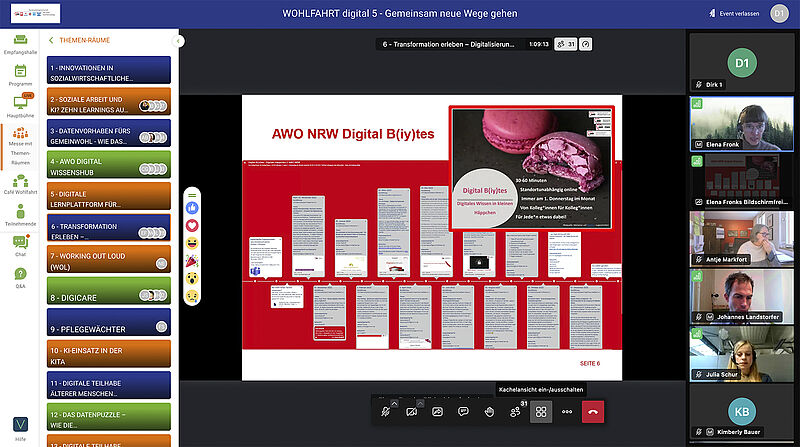The height and width of the screenshot is (447, 800).
Task: Collapse the Themen-Räume side panel
Action: coord(178,41)
